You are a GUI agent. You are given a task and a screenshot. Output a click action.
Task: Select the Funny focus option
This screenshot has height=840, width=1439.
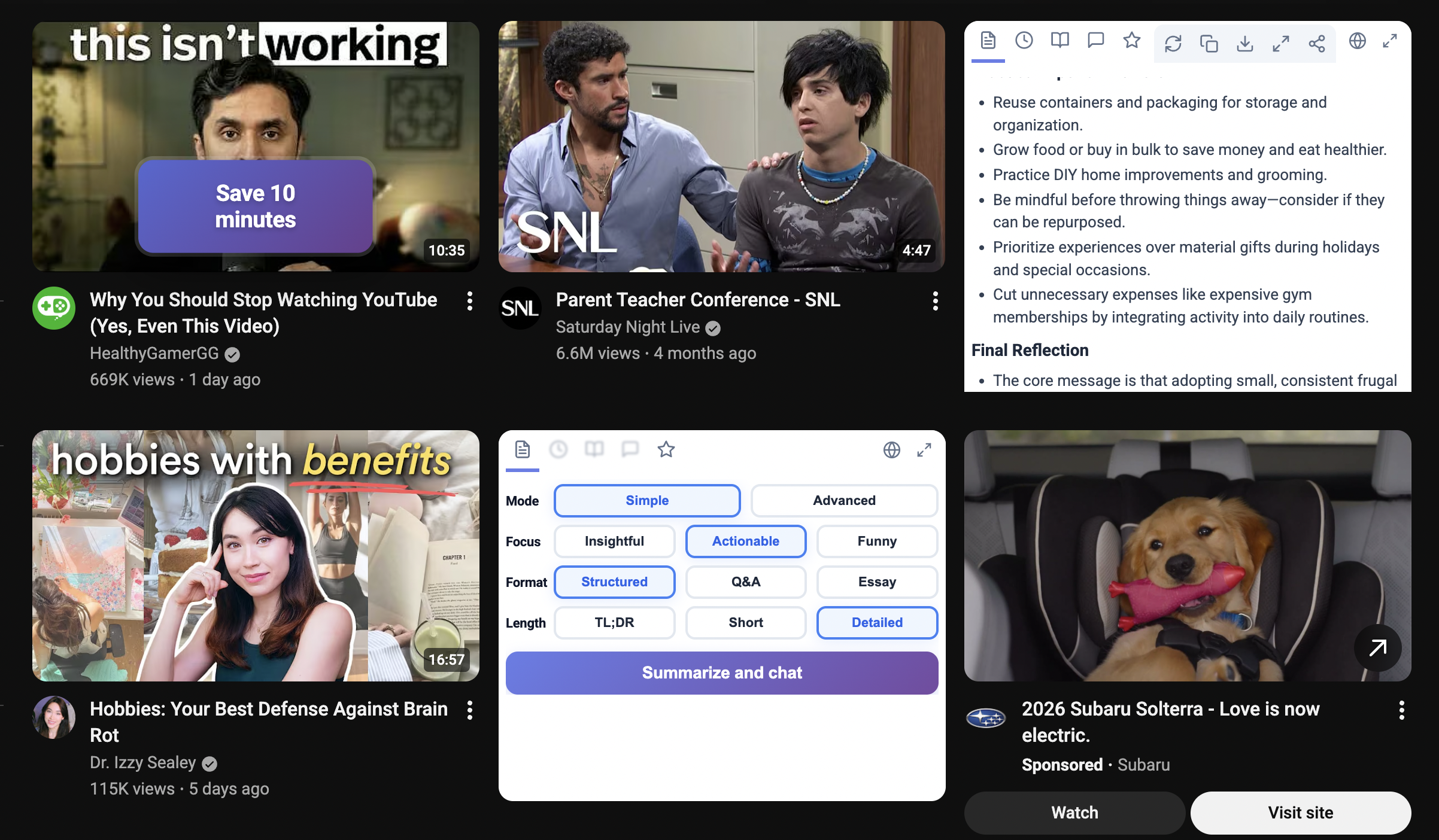(877, 541)
